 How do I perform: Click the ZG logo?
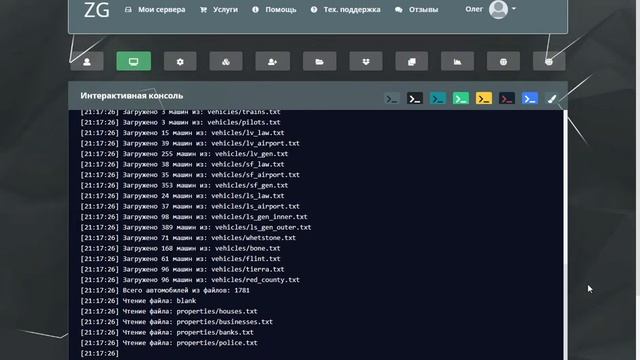[x=97, y=10]
